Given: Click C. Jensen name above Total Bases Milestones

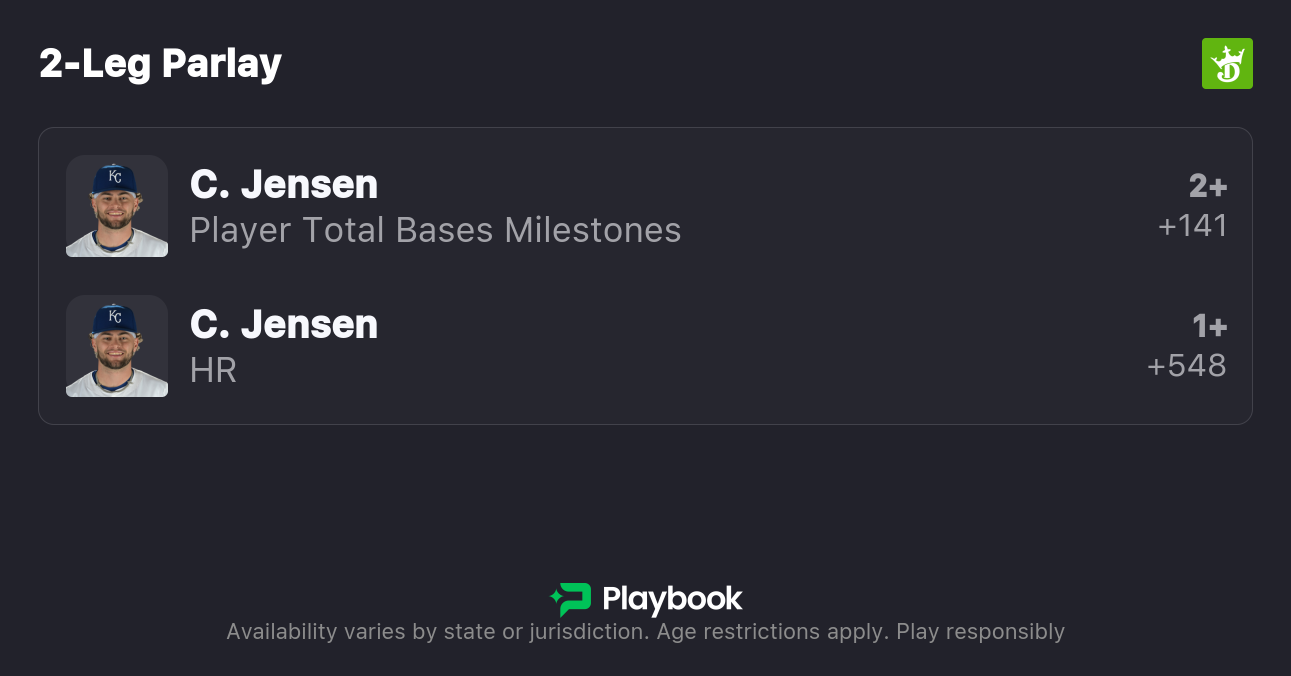Looking at the screenshot, I should click(284, 184).
